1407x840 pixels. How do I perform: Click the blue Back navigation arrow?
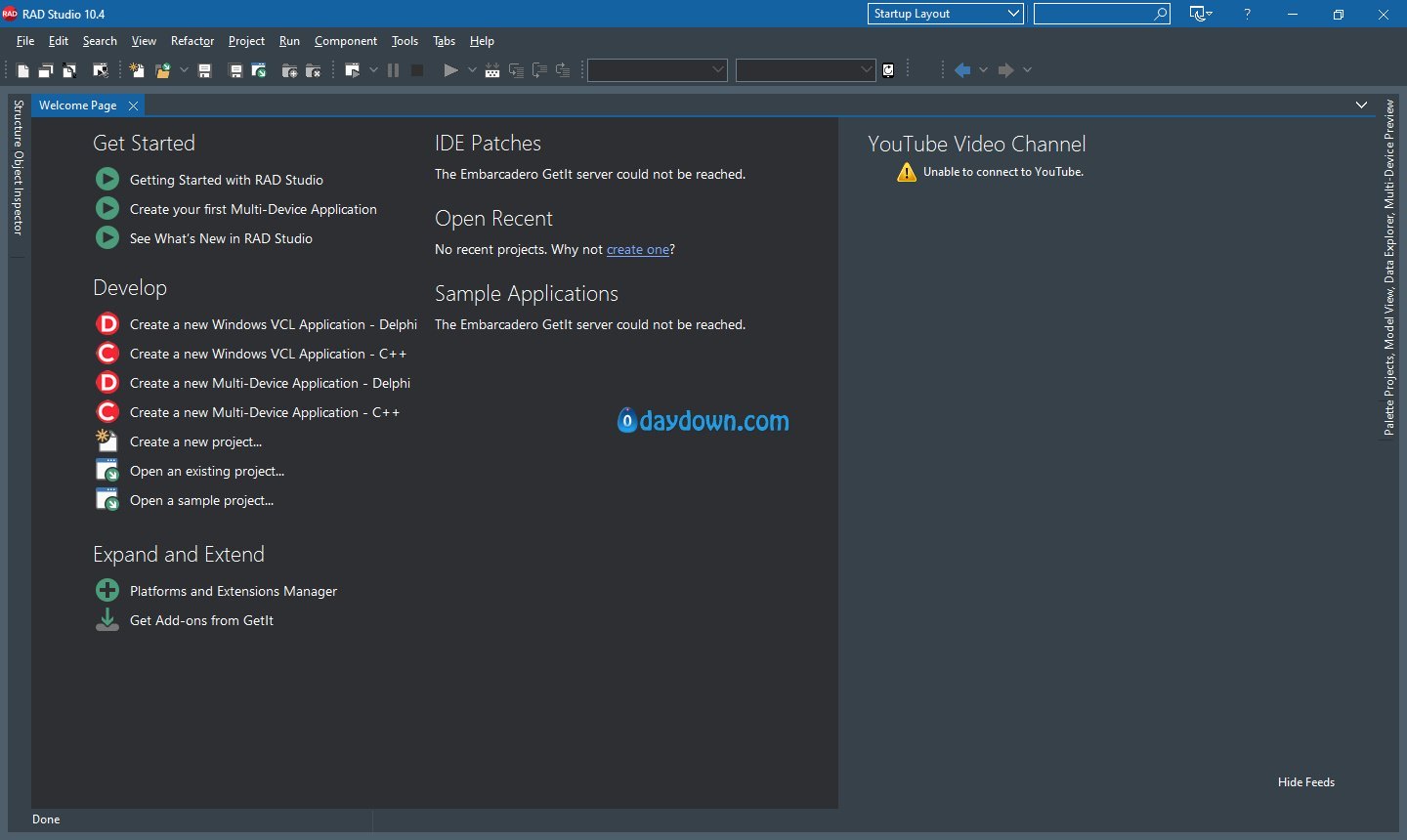962,70
